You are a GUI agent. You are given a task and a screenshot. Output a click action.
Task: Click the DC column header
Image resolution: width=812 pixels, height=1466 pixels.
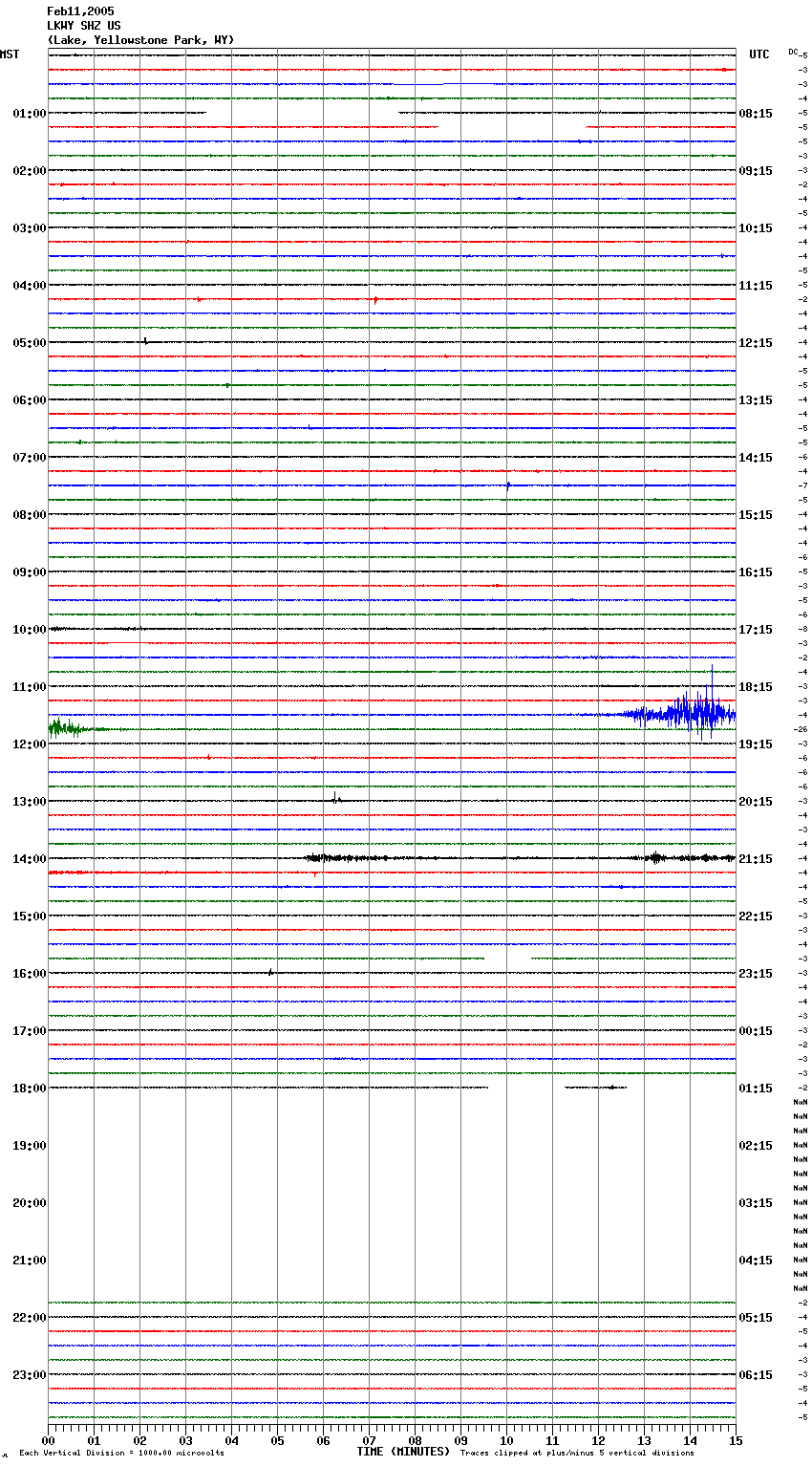click(793, 52)
